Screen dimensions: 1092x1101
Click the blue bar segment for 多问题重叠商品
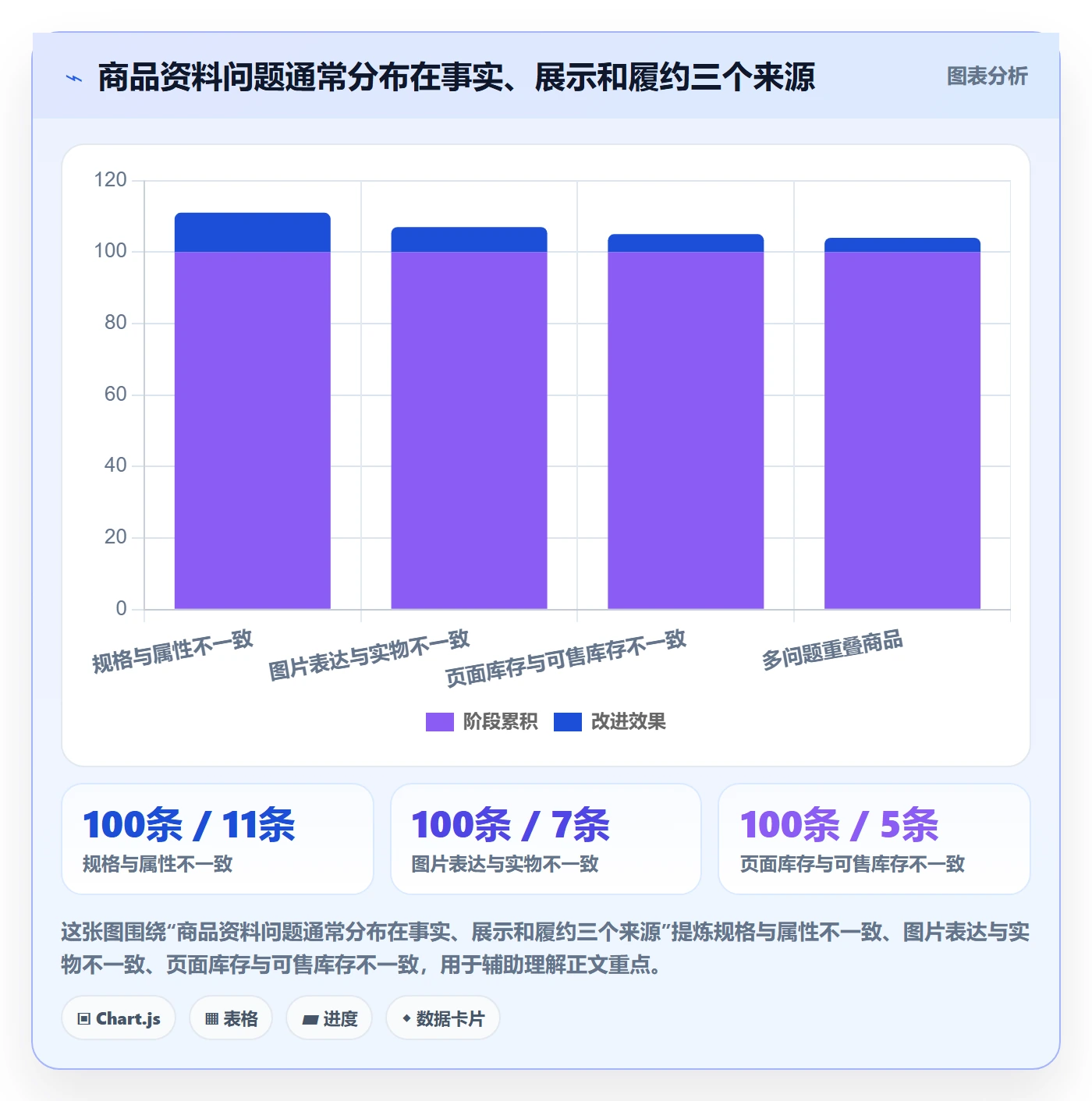point(902,245)
